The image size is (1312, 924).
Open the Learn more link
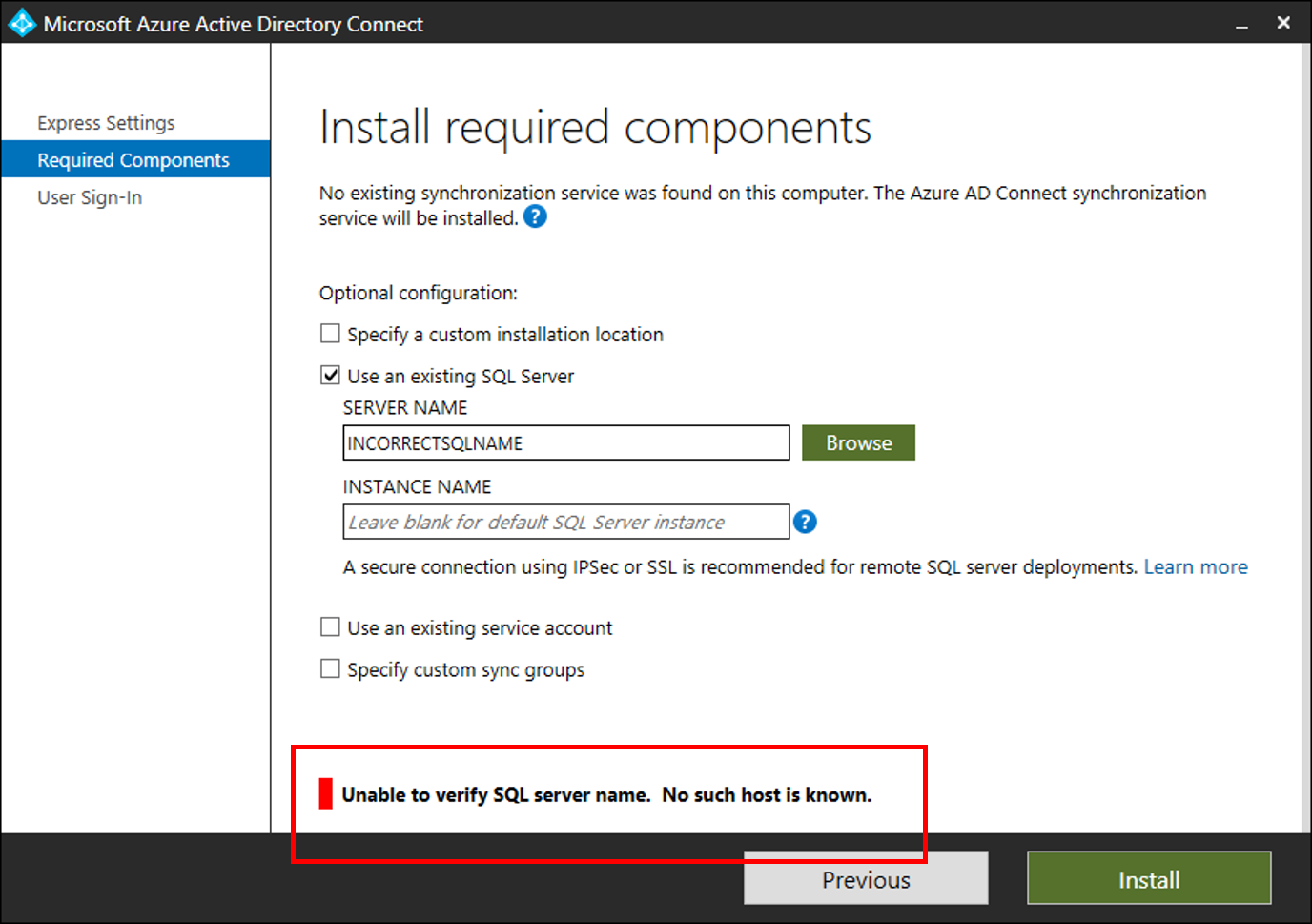1196,567
